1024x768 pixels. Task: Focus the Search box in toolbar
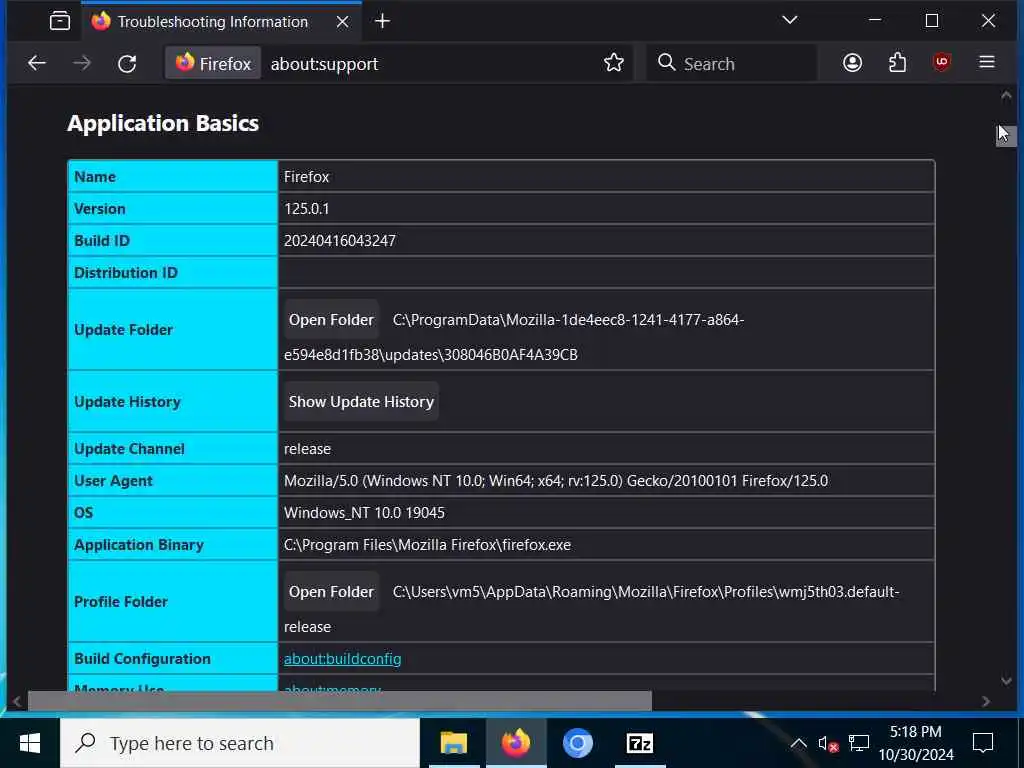pos(731,63)
